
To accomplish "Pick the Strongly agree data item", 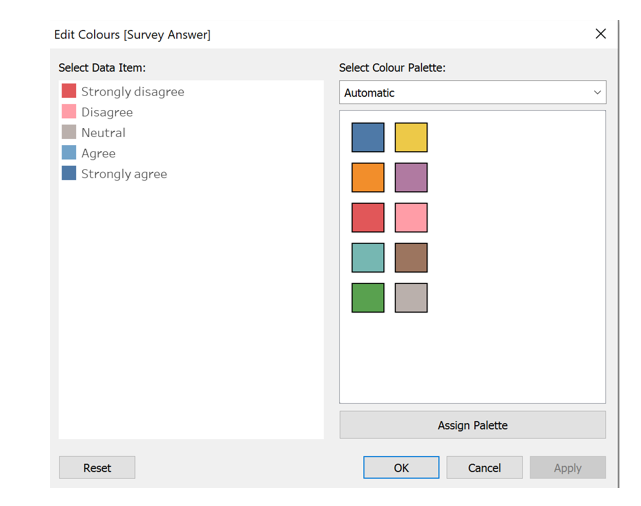I will point(124,173).
